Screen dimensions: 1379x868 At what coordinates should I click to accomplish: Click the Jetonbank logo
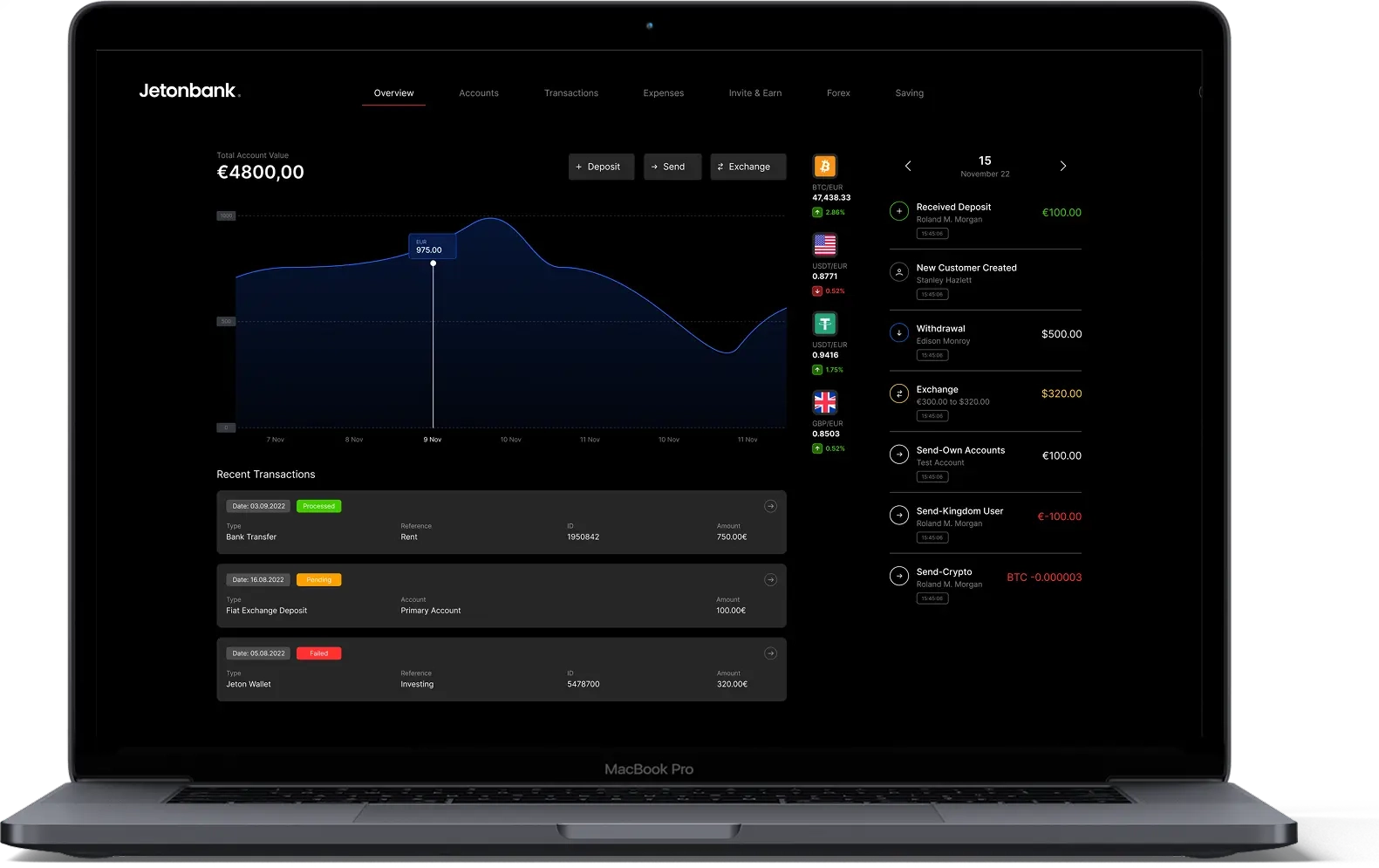pyautogui.click(x=189, y=91)
